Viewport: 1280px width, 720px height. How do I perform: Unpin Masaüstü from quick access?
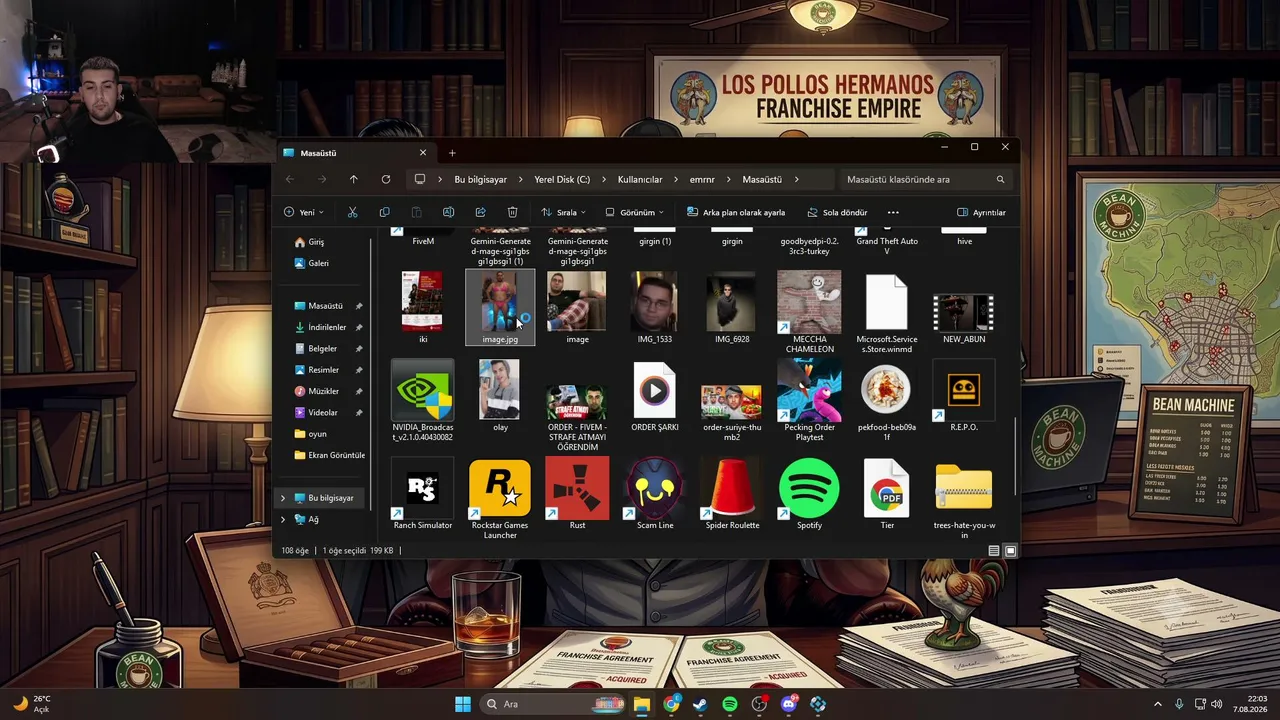tap(358, 306)
